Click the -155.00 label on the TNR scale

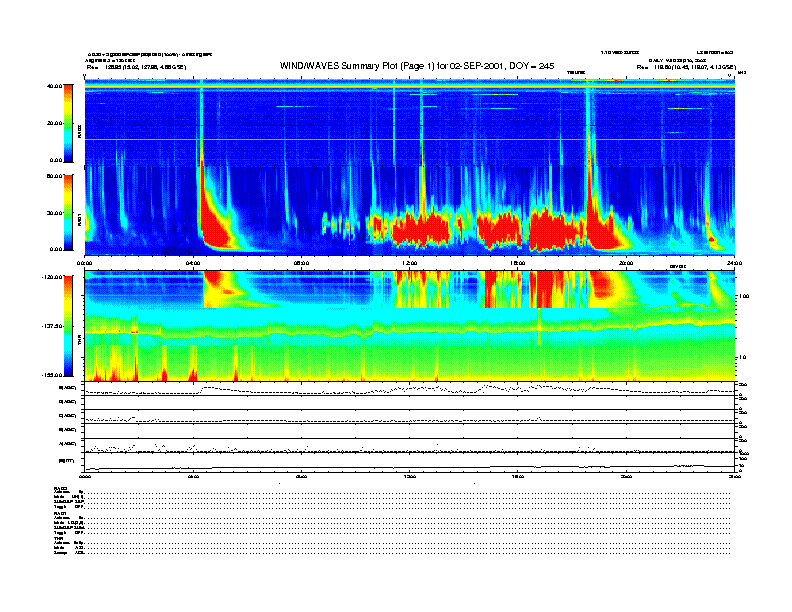coord(53,375)
